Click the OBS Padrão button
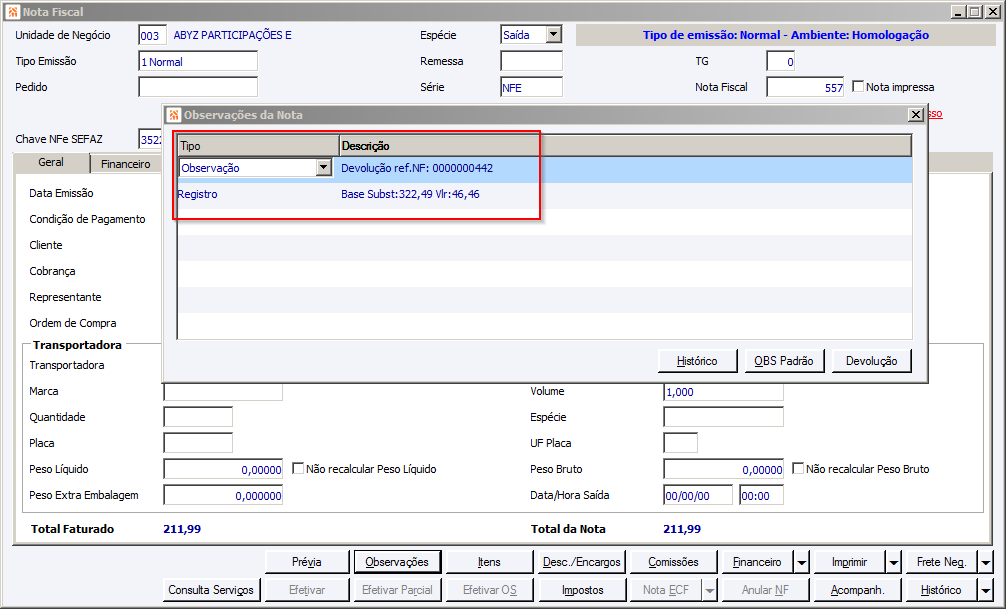This screenshot has width=1006, height=609. (x=784, y=361)
